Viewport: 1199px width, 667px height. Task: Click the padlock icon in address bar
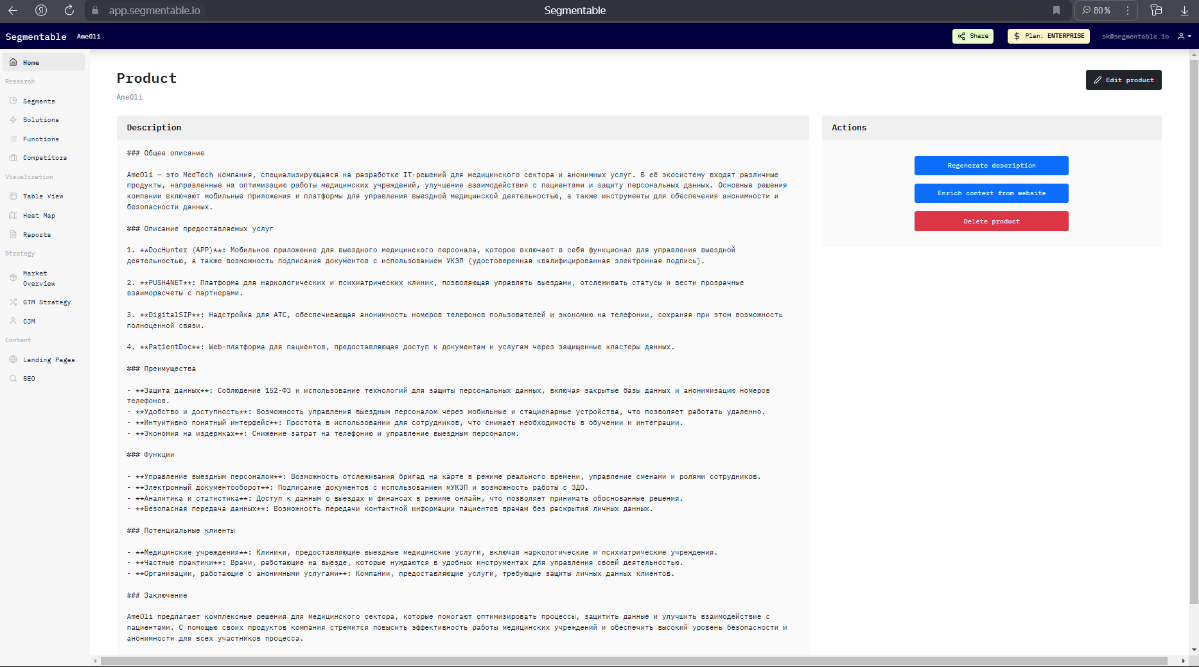pos(95,11)
